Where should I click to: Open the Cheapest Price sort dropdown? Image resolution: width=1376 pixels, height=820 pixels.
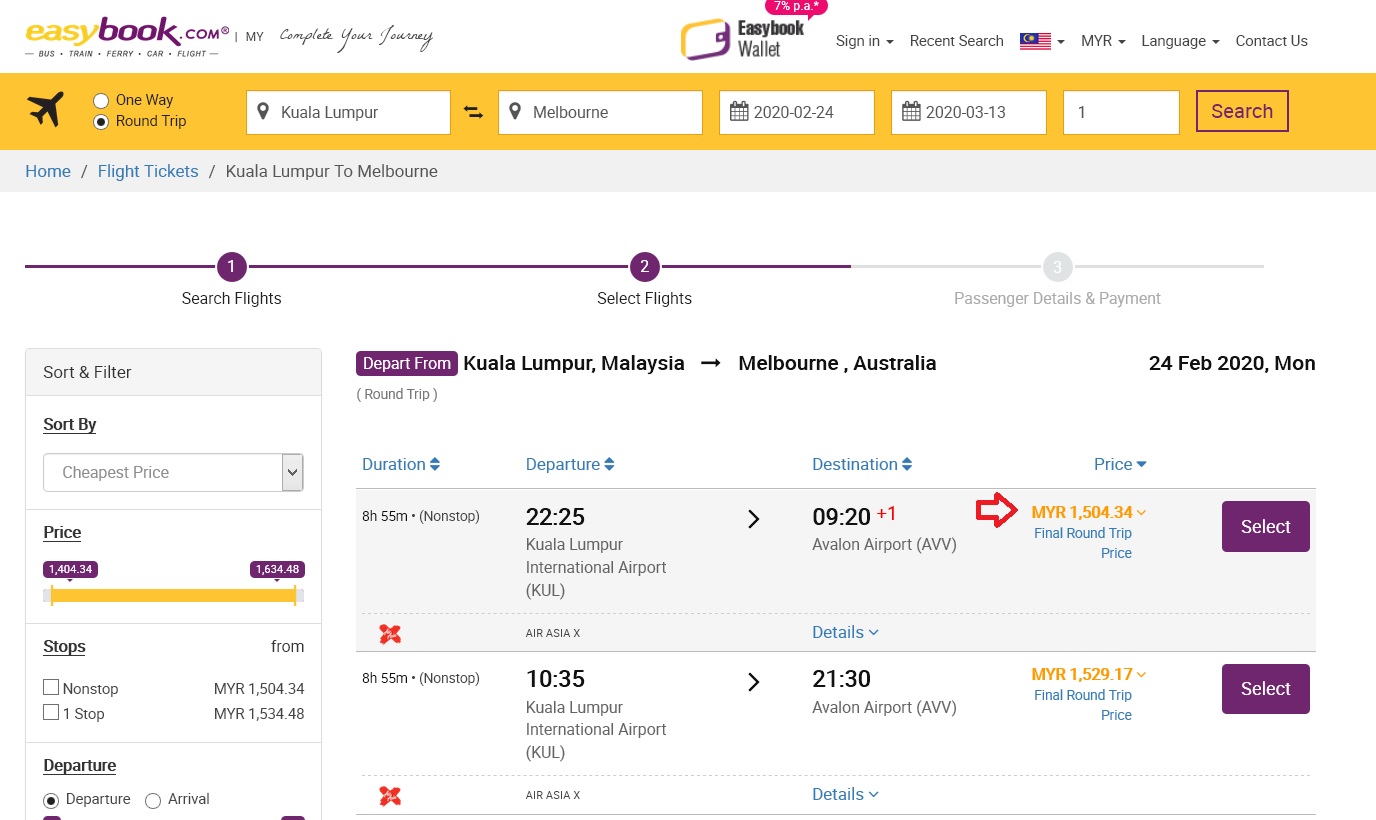173,472
